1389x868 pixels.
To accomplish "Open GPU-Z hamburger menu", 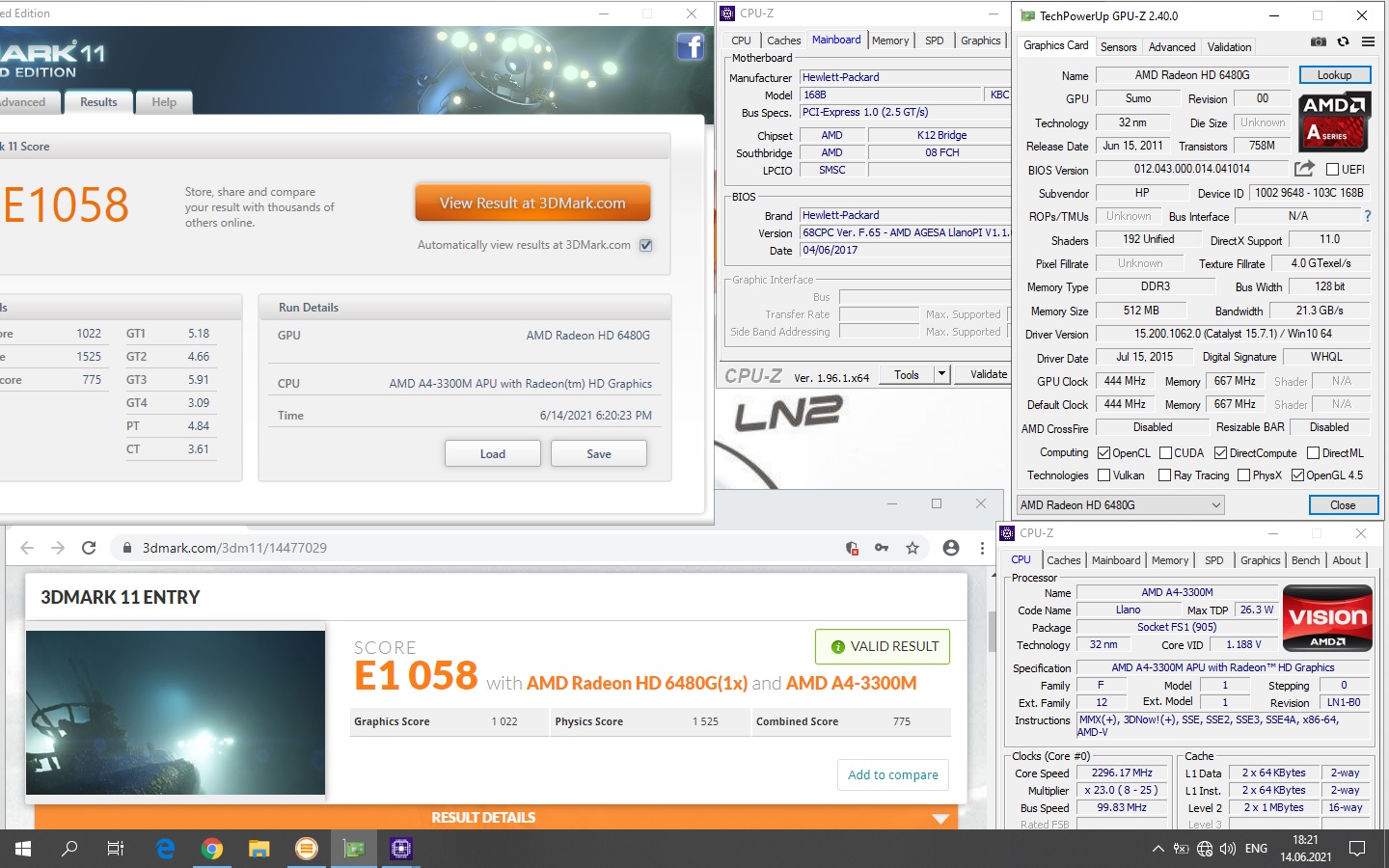I will click(1368, 41).
